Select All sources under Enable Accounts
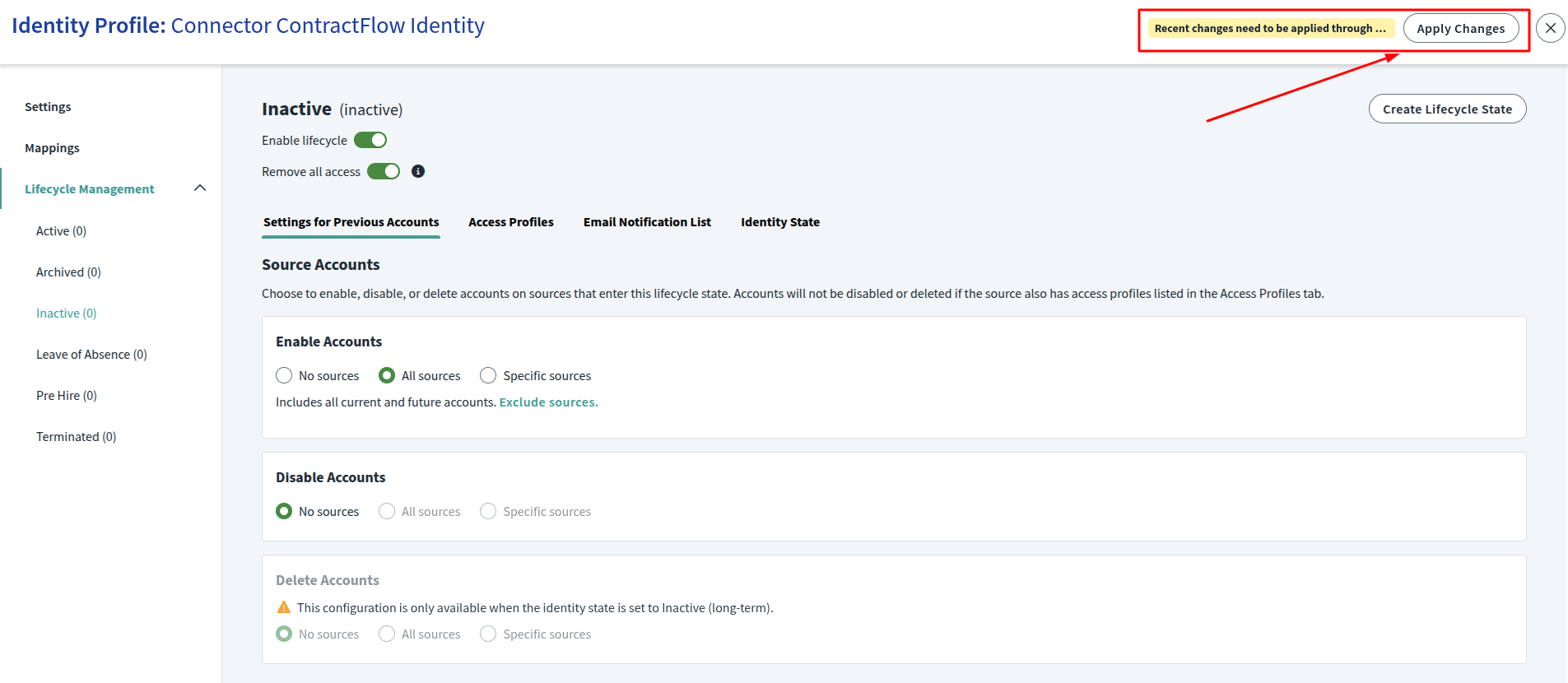The image size is (1568, 683). click(x=387, y=376)
